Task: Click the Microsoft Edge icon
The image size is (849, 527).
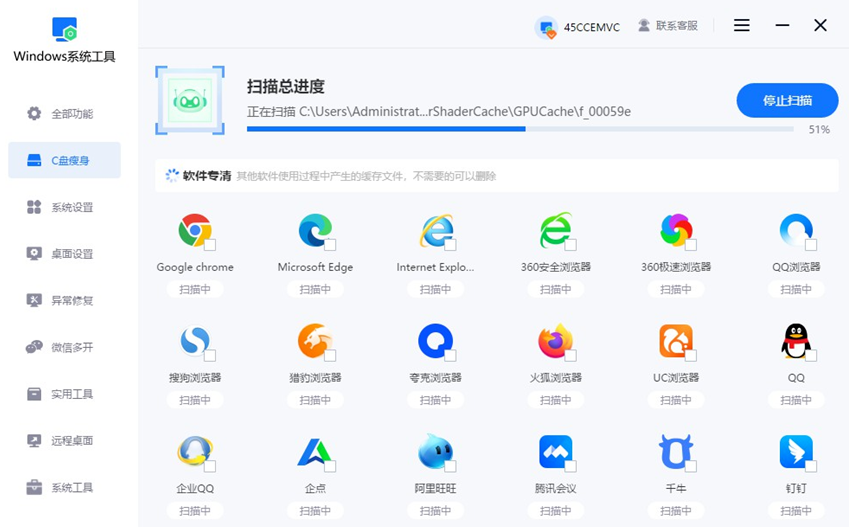Action: click(315, 230)
